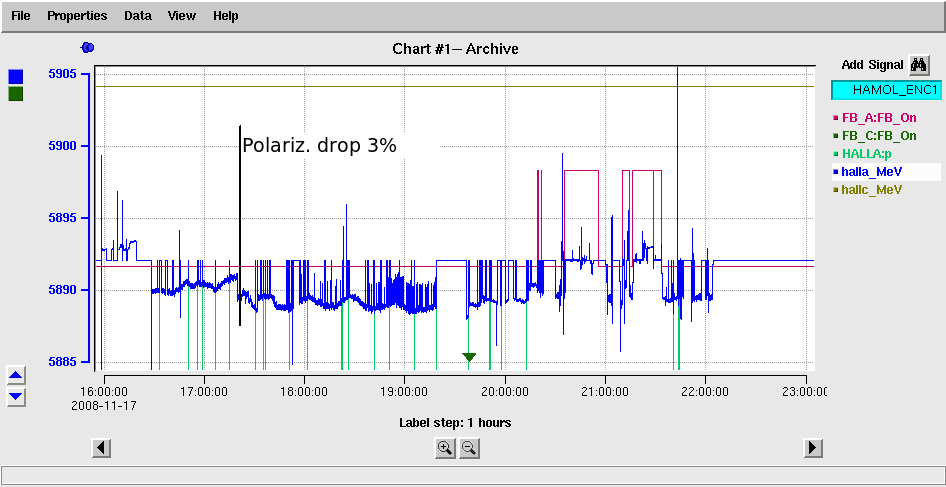Image resolution: width=946 pixels, height=487 pixels.
Task: Click the 'Chart #1— Archive' title
Action: point(456,48)
